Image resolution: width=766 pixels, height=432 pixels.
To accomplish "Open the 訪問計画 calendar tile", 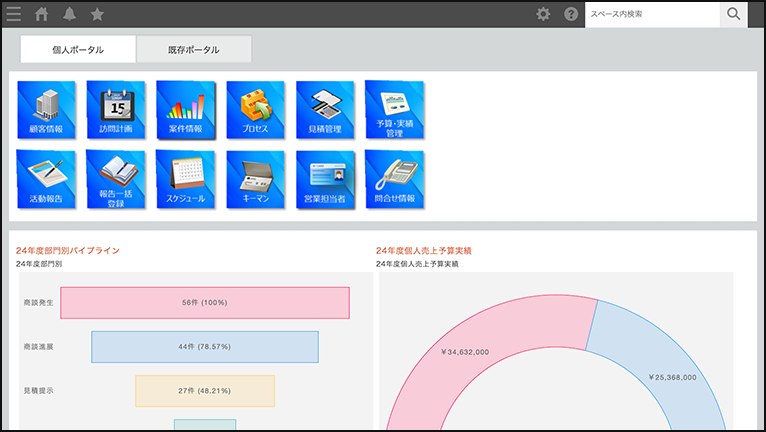I will pos(116,110).
